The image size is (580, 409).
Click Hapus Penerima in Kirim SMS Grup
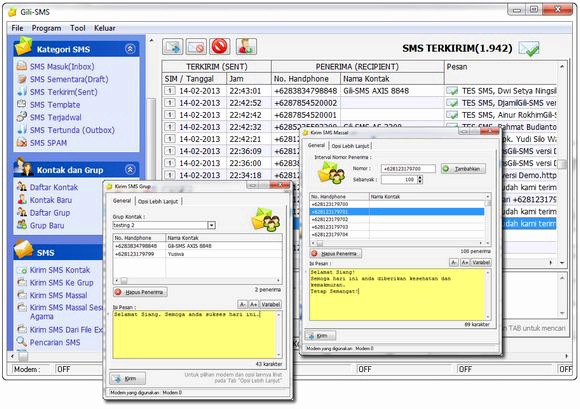(x=140, y=292)
